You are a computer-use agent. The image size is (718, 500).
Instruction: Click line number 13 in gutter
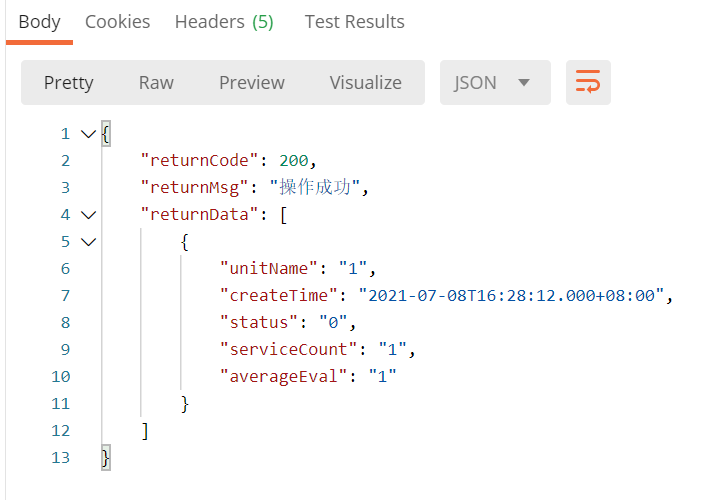tap(60, 458)
